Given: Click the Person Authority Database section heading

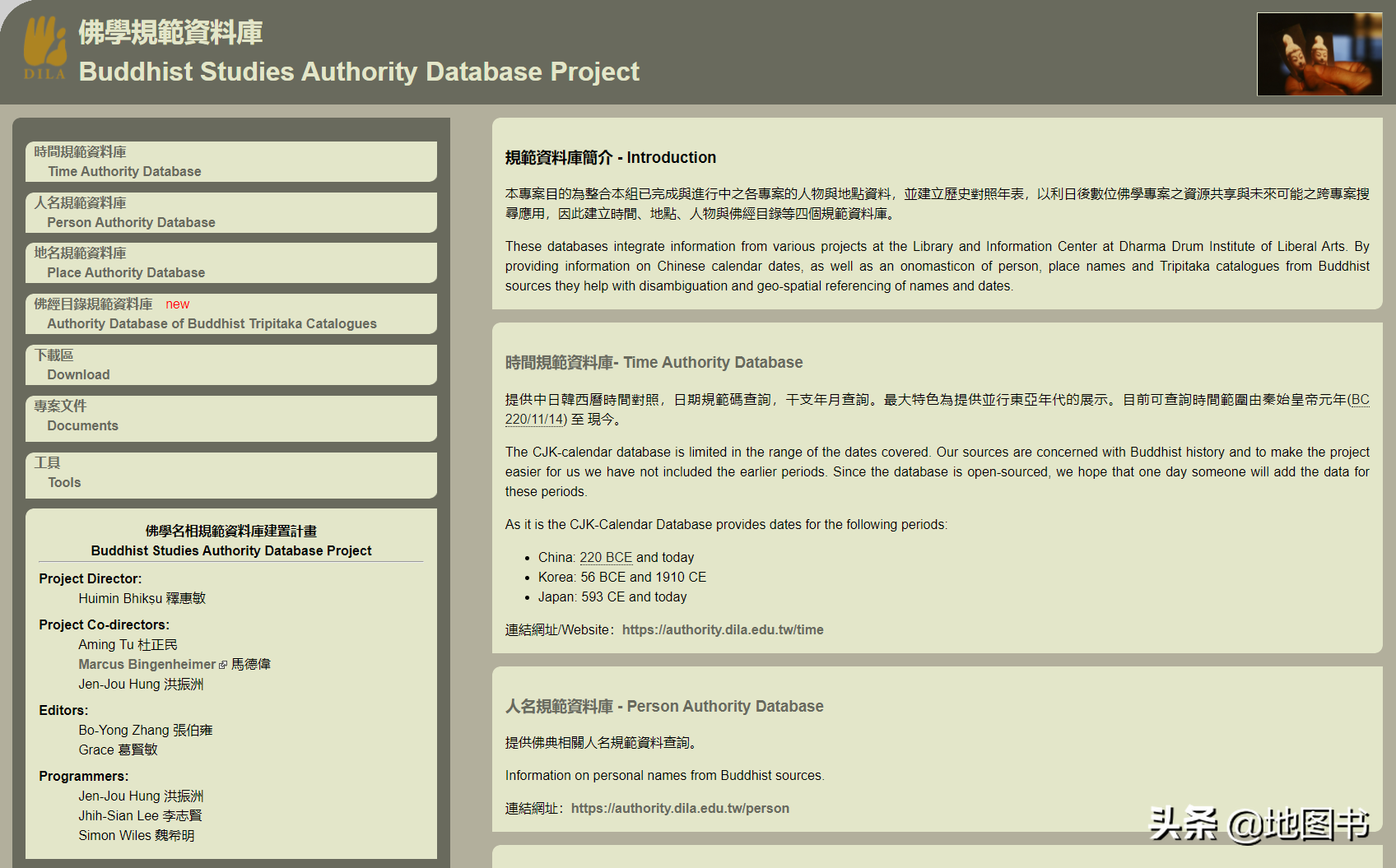Looking at the screenshot, I should [664, 706].
